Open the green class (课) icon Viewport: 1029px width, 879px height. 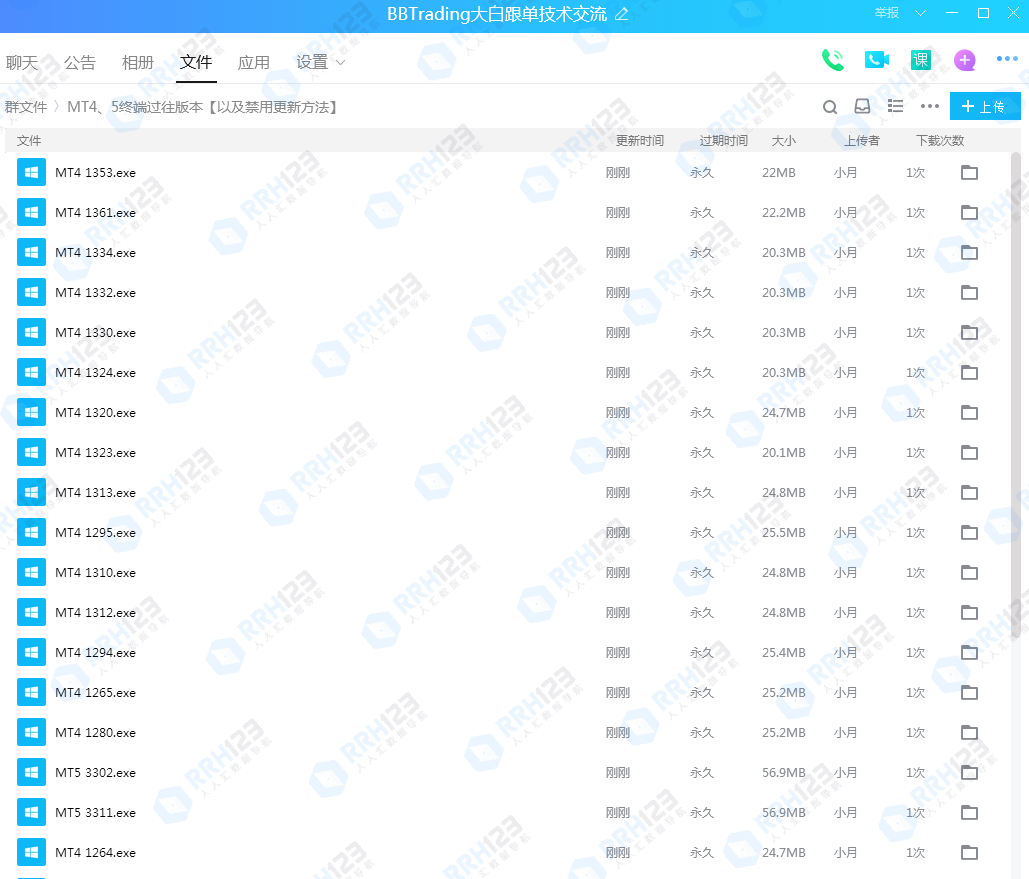(921, 60)
